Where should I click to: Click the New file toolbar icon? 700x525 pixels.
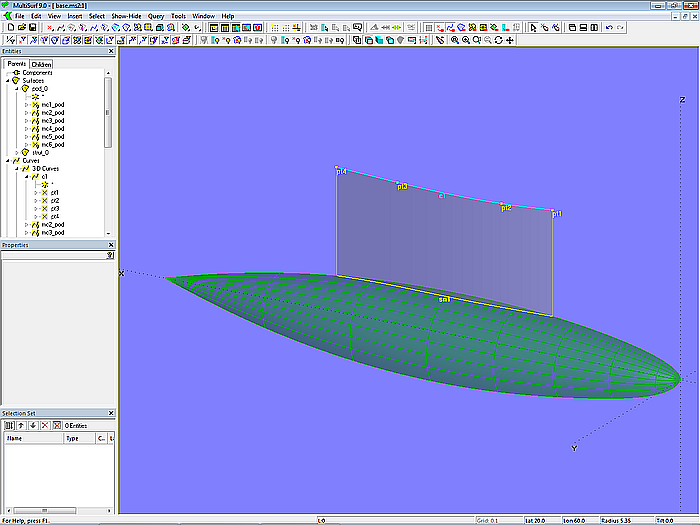point(9,28)
